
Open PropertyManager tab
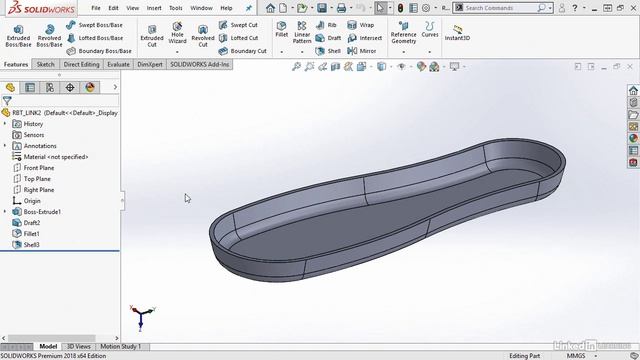(30, 87)
